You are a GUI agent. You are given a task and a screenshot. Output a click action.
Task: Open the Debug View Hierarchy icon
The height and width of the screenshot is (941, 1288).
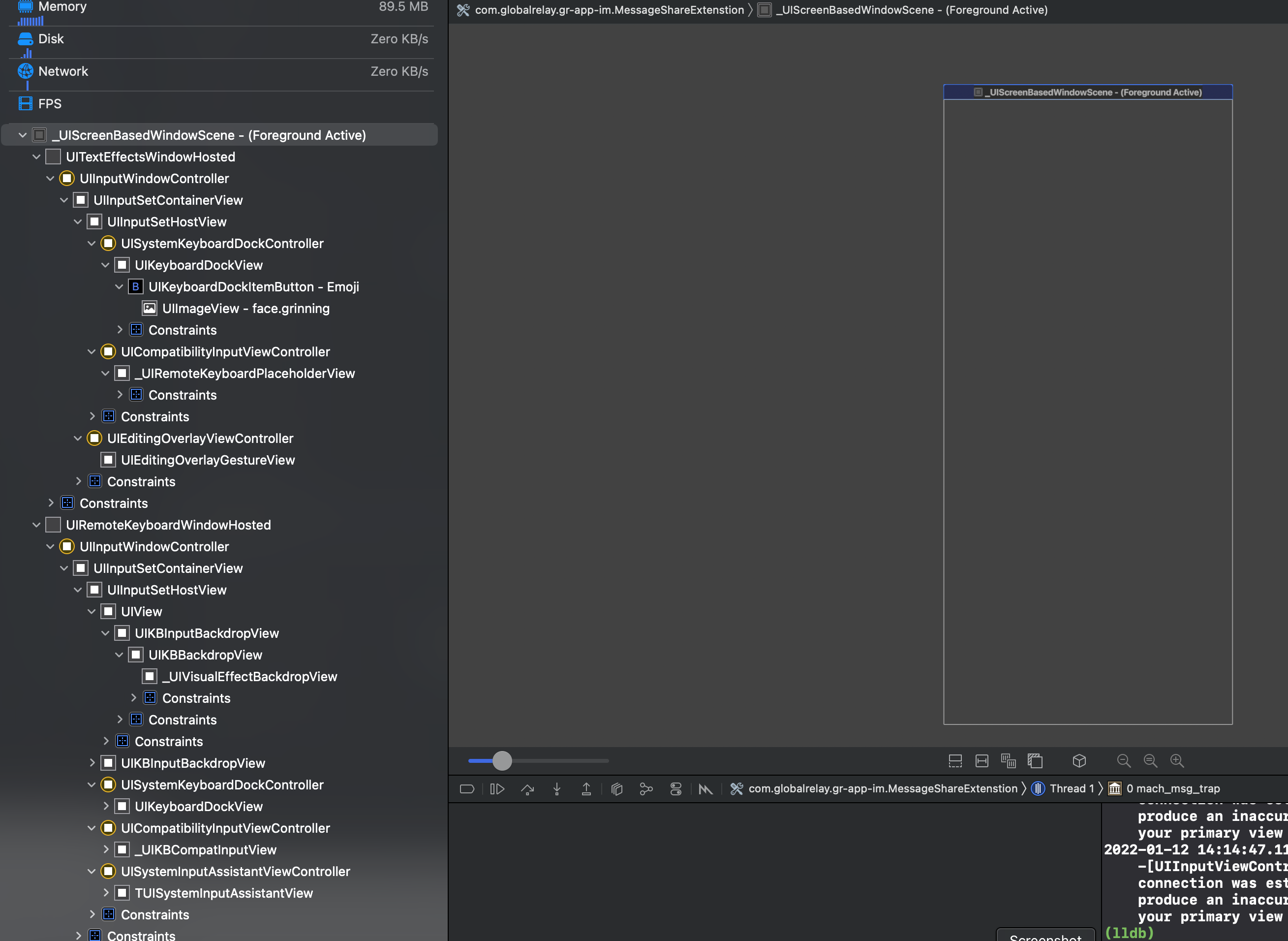(x=616, y=789)
